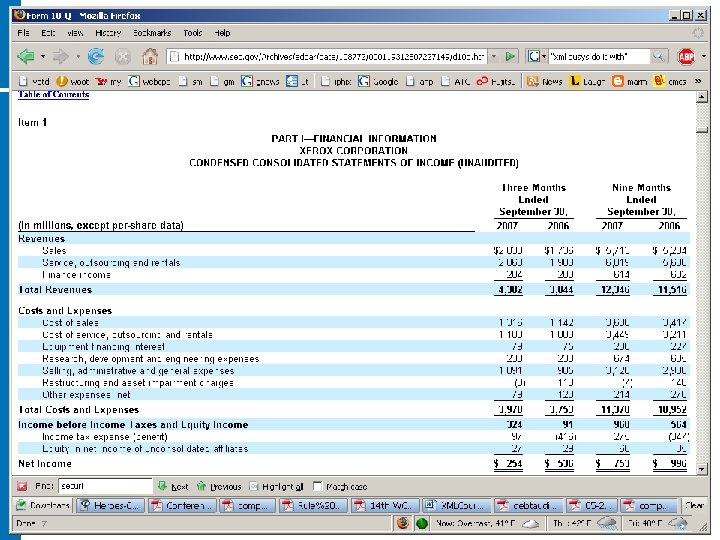Click the 'Total Revenues' row label

point(55,290)
